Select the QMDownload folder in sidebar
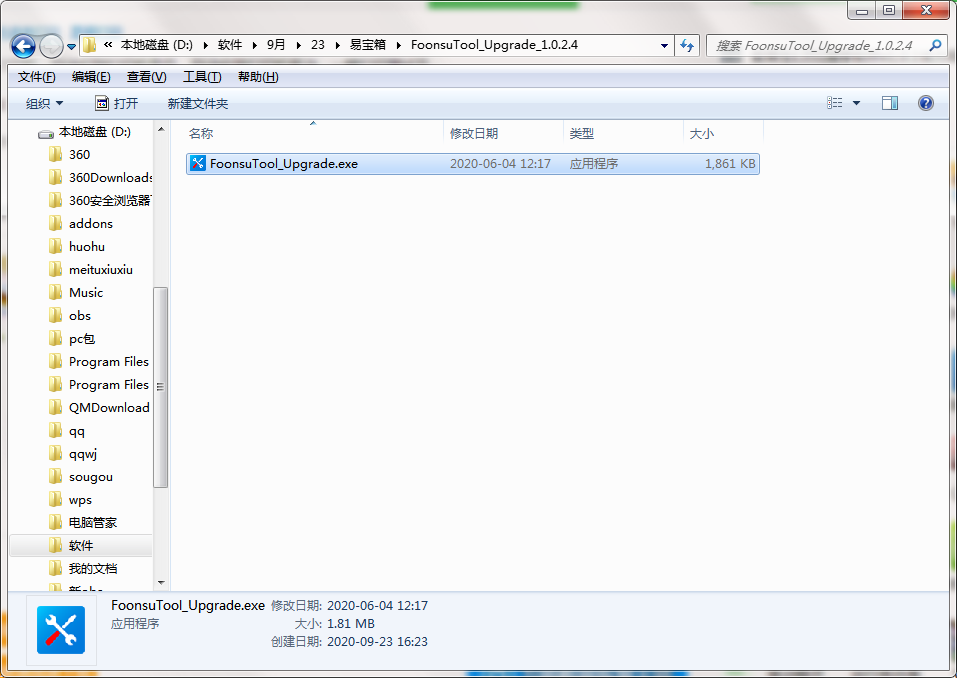 coord(108,408)
